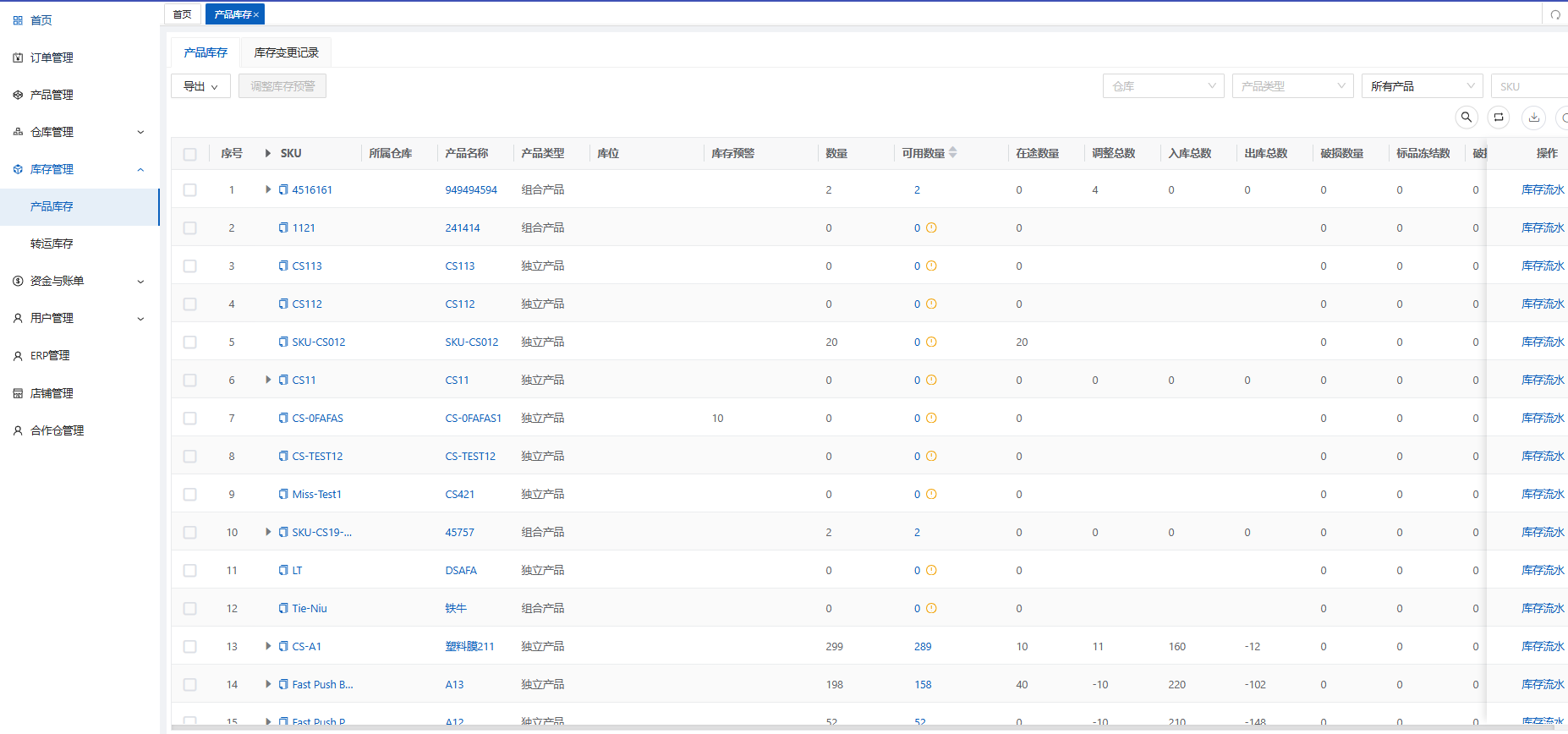This screenshot has height=734, width=1568.
Task: Collapse the 库存管理 sidebar menu
Action: coord(79,169)
